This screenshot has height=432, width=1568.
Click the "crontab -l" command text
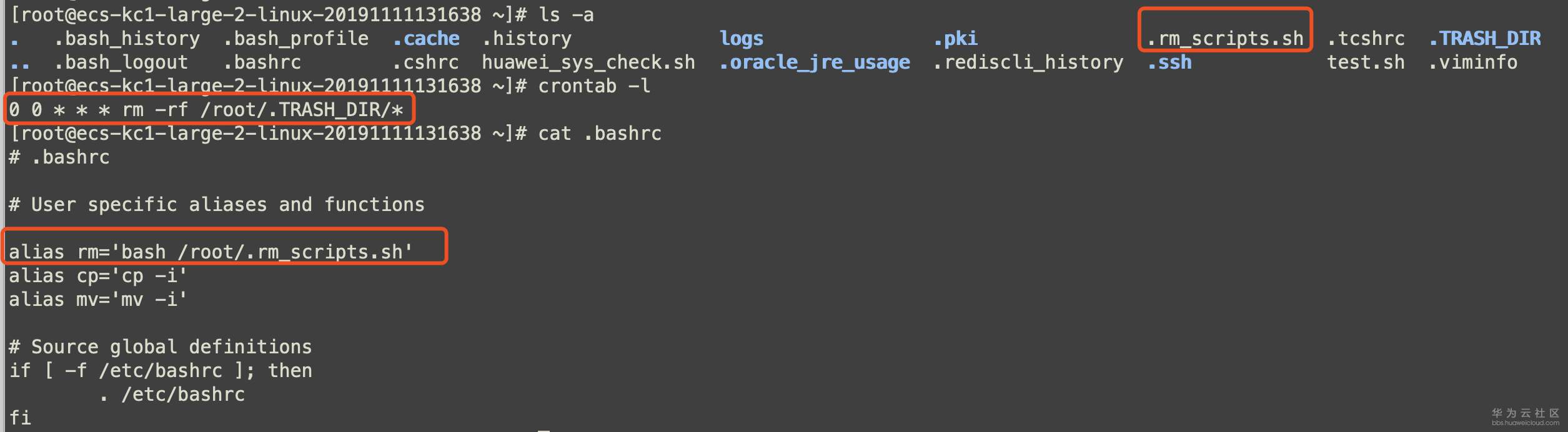pyautogui.click(x=593, y=86)
